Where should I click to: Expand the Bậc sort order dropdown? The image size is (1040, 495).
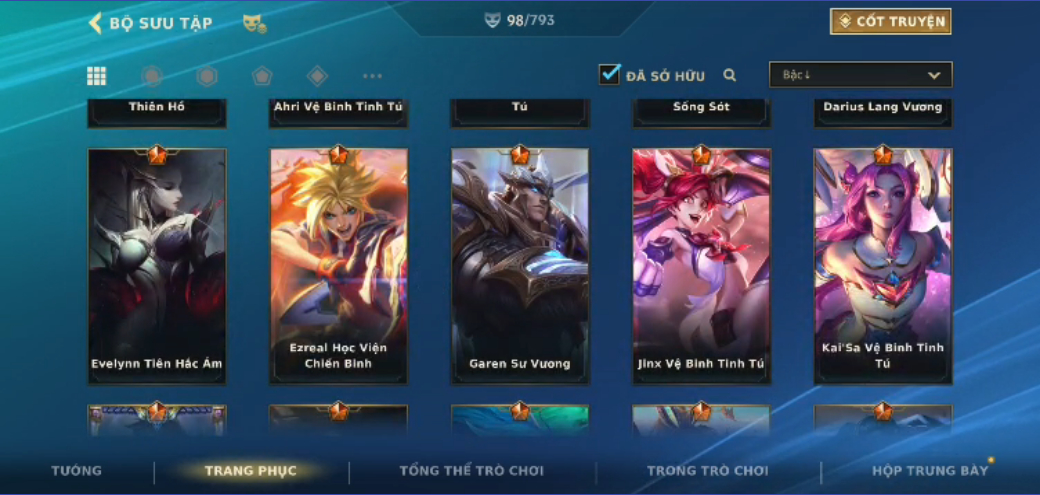(860, 75)
